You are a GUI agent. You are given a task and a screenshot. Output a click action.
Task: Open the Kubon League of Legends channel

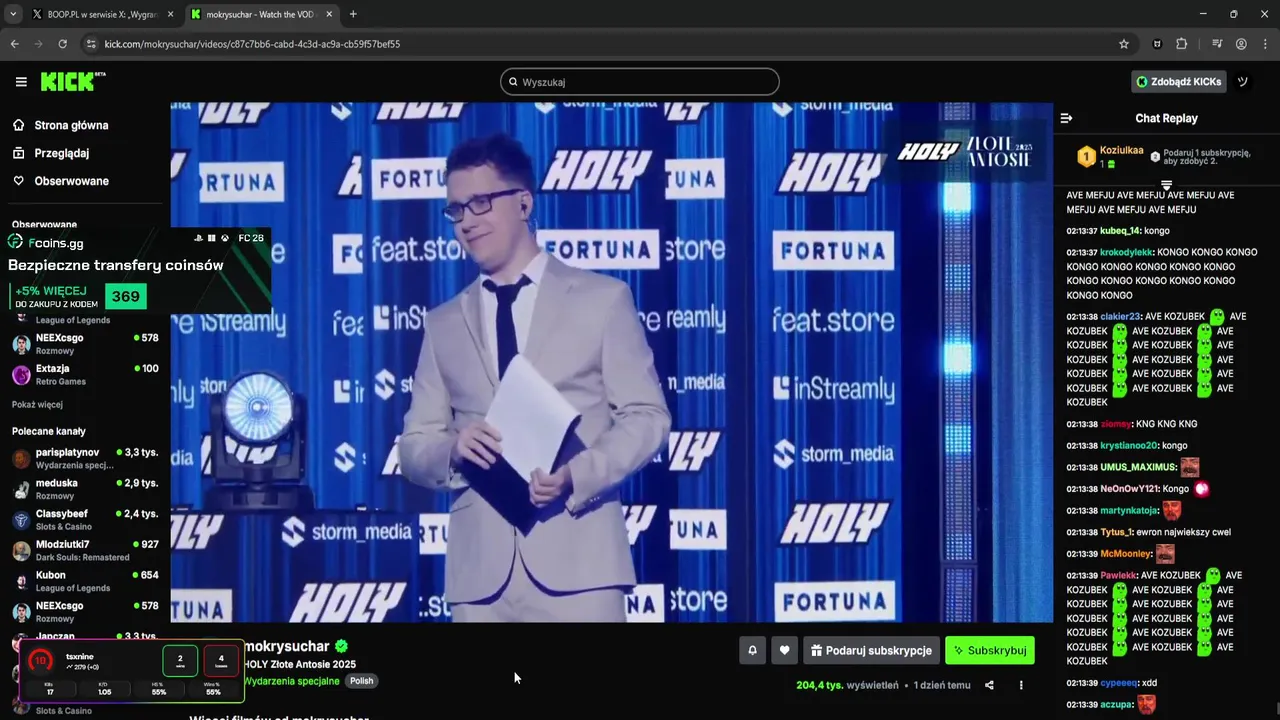85,581
